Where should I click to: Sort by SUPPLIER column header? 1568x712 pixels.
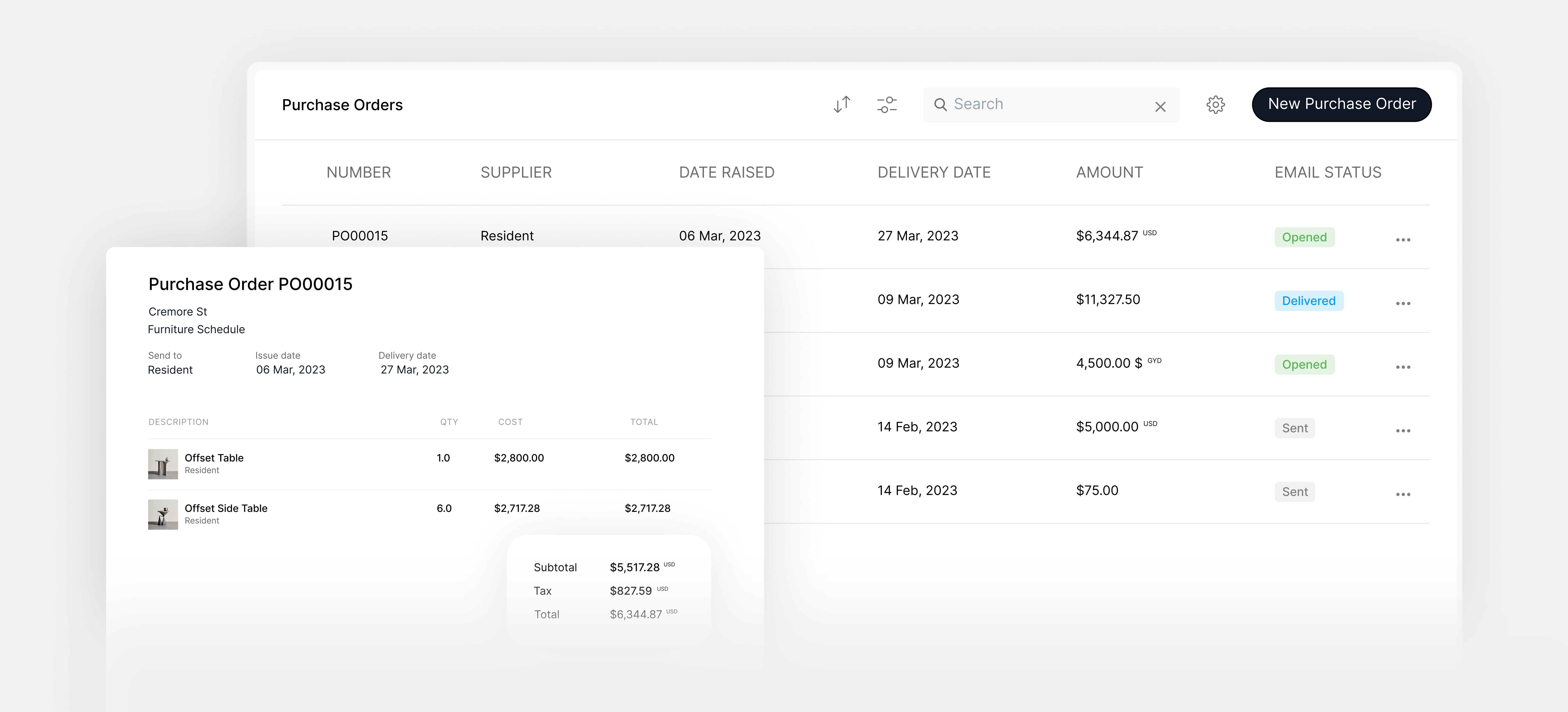pyautogui.click(x=516, y=173)
